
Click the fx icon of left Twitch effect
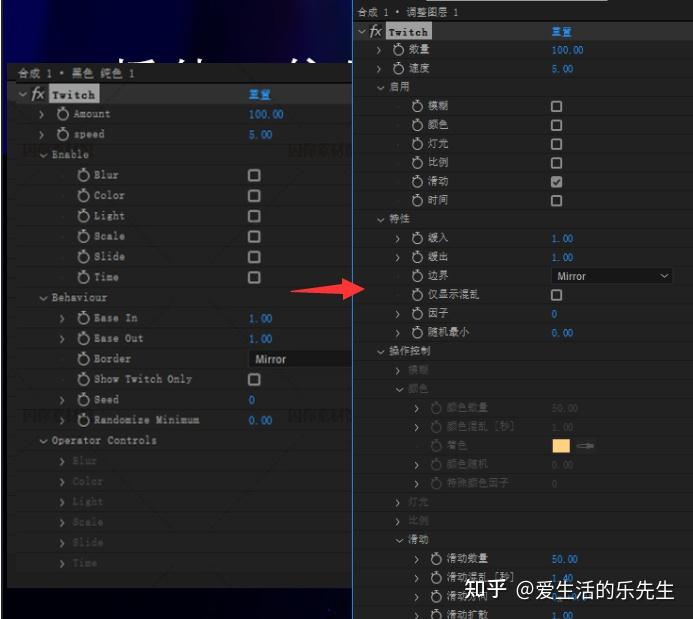(x=38, y=94)
